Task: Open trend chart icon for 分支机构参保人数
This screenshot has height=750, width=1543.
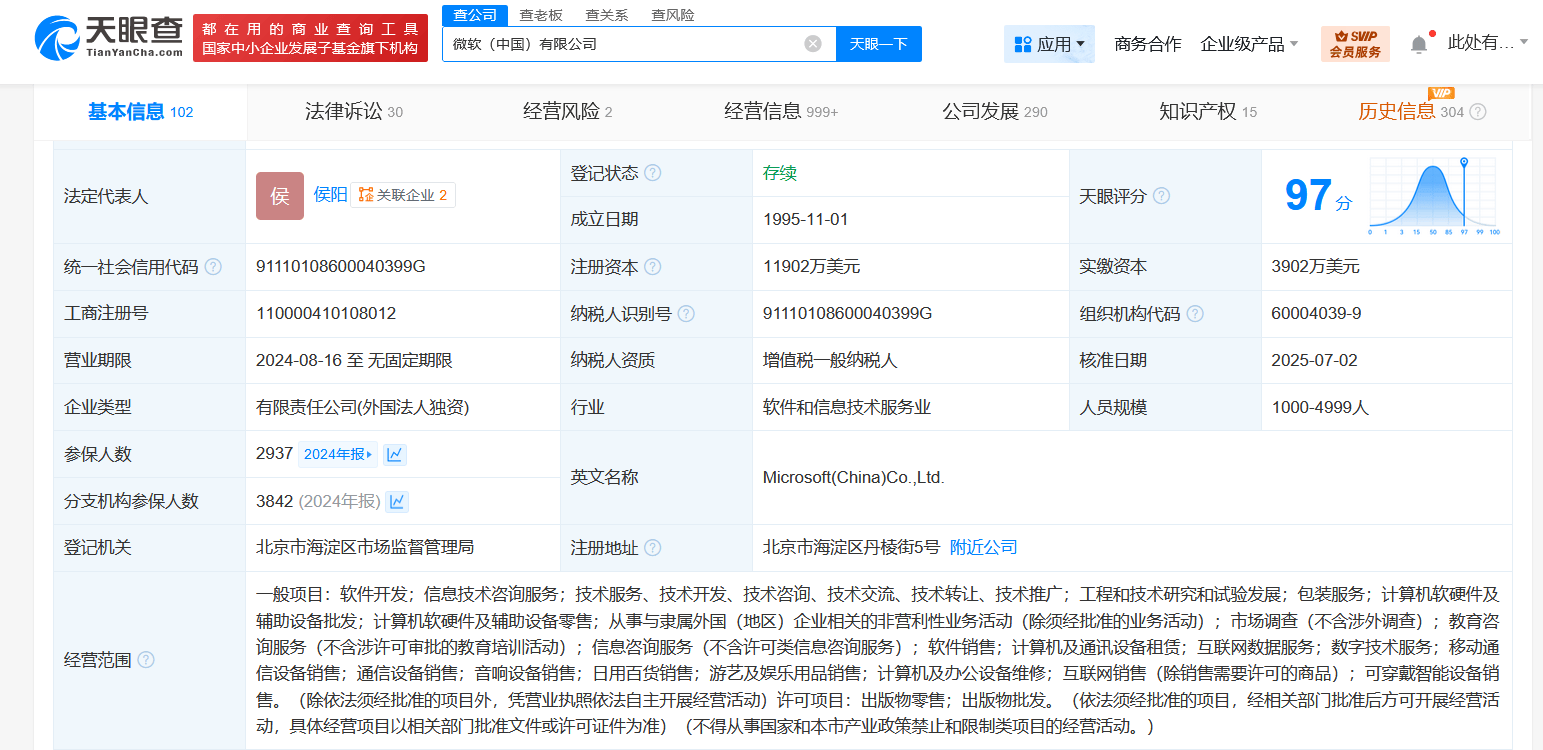Action: (397, 501)
